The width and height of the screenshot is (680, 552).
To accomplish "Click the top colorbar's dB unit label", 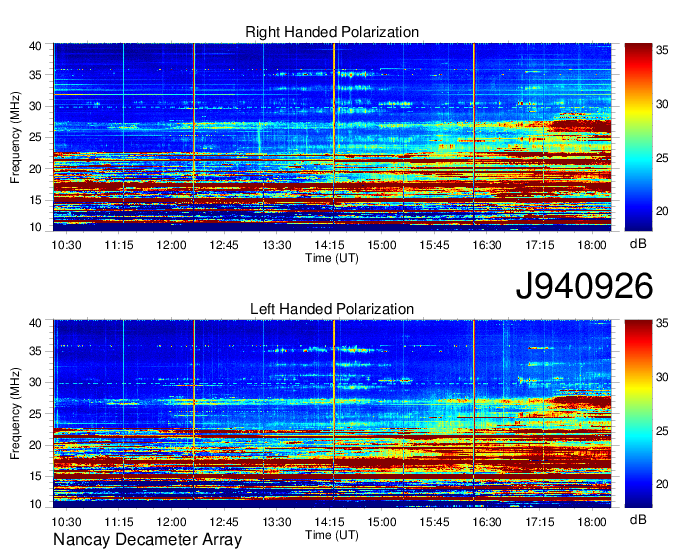I will (638, 244).
